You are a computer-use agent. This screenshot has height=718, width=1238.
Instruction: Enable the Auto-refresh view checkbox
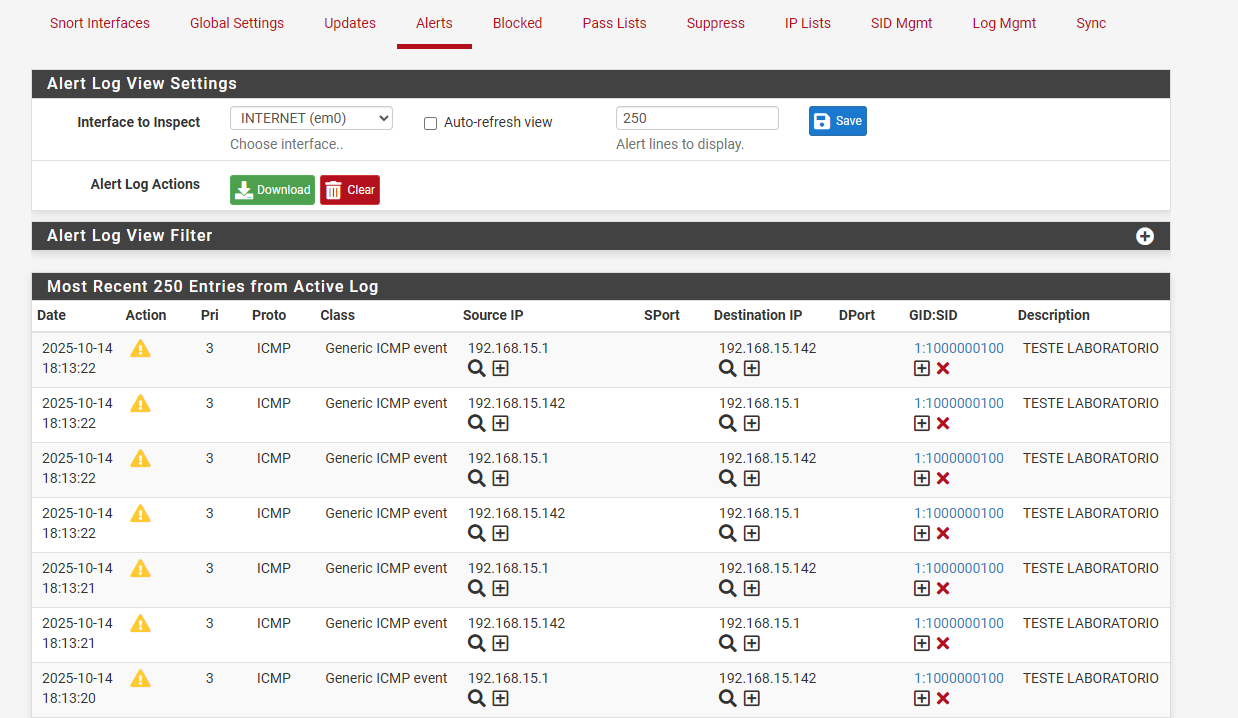coord(431,123)
